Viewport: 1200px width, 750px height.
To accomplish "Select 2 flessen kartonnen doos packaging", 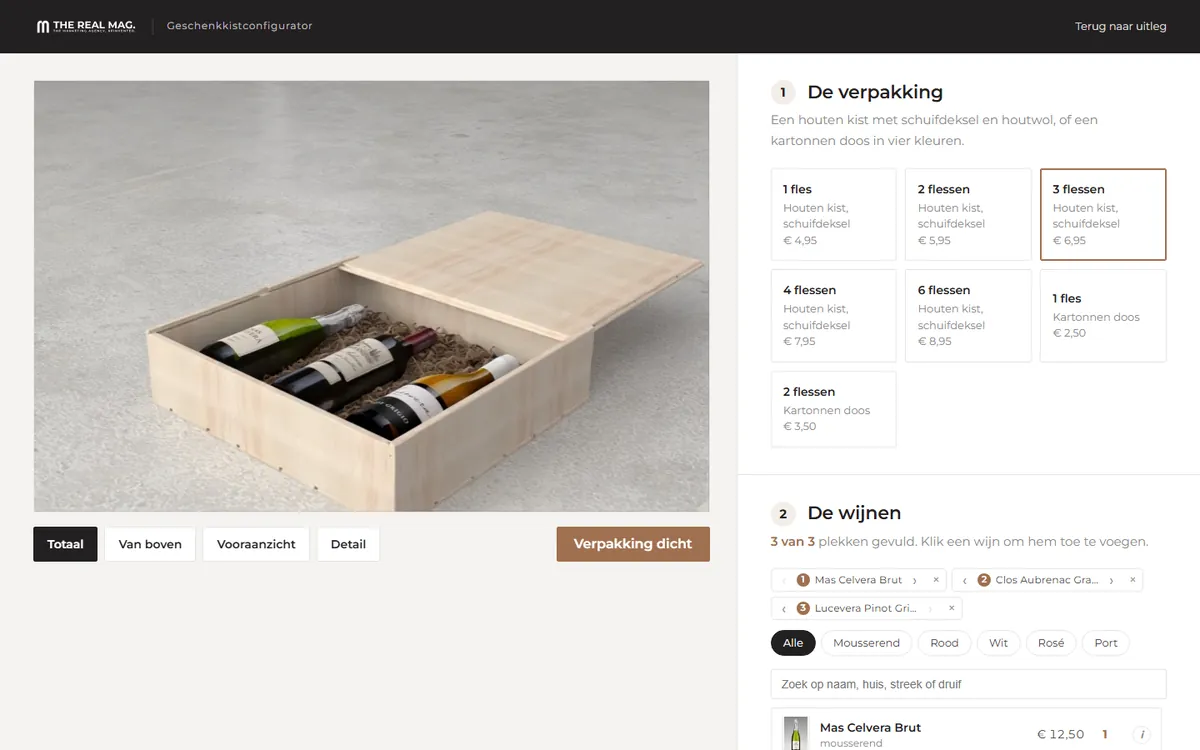I will [x=833, y=409].
